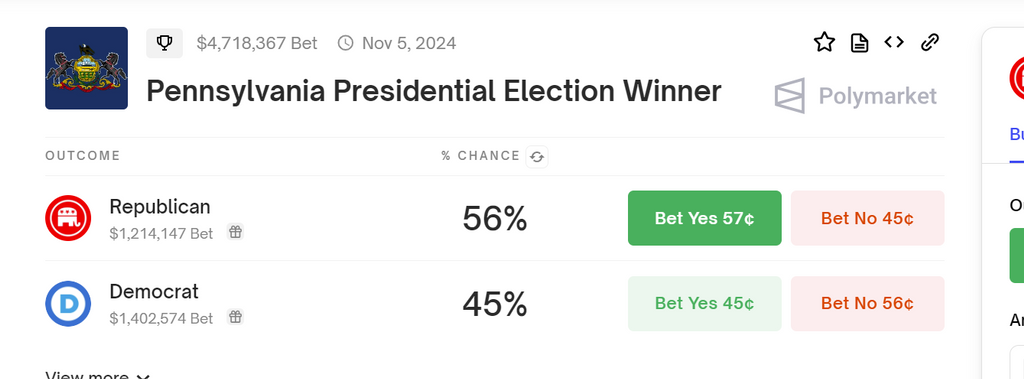Click Bet No 45¢ for Republican

point(867,218)
